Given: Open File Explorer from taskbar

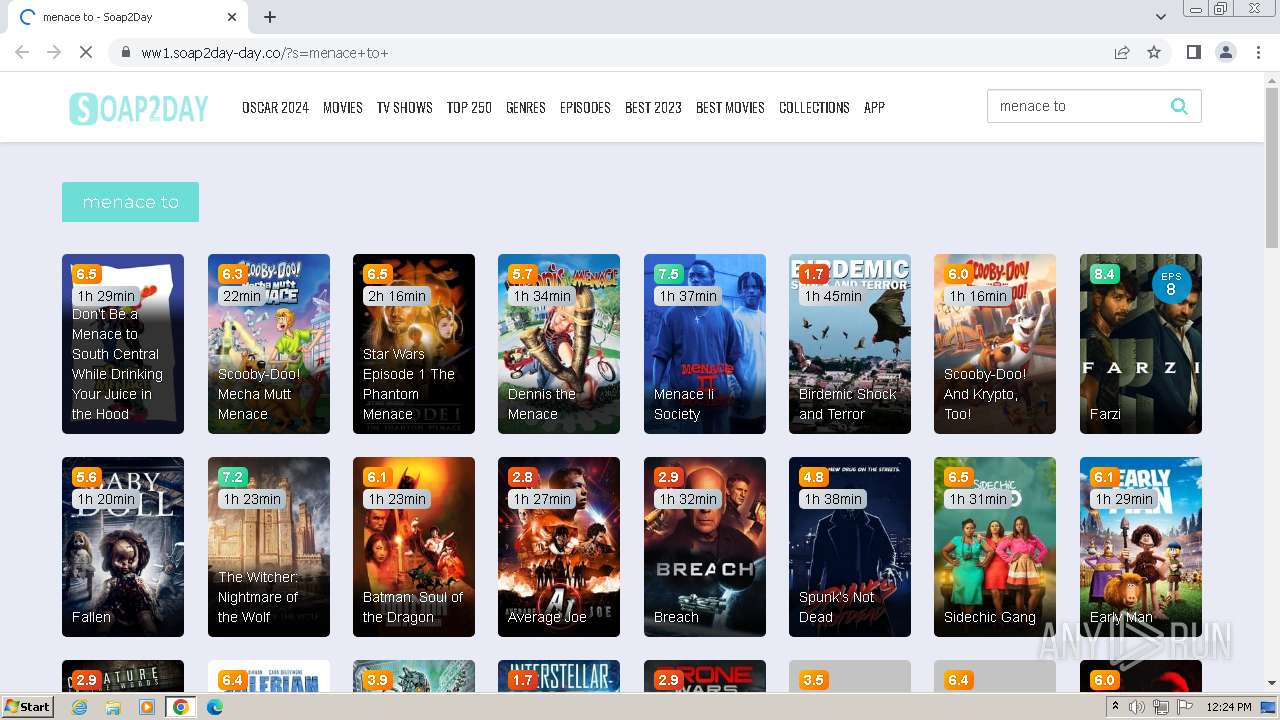Looking at the screenshot, I should coord(113,707).
